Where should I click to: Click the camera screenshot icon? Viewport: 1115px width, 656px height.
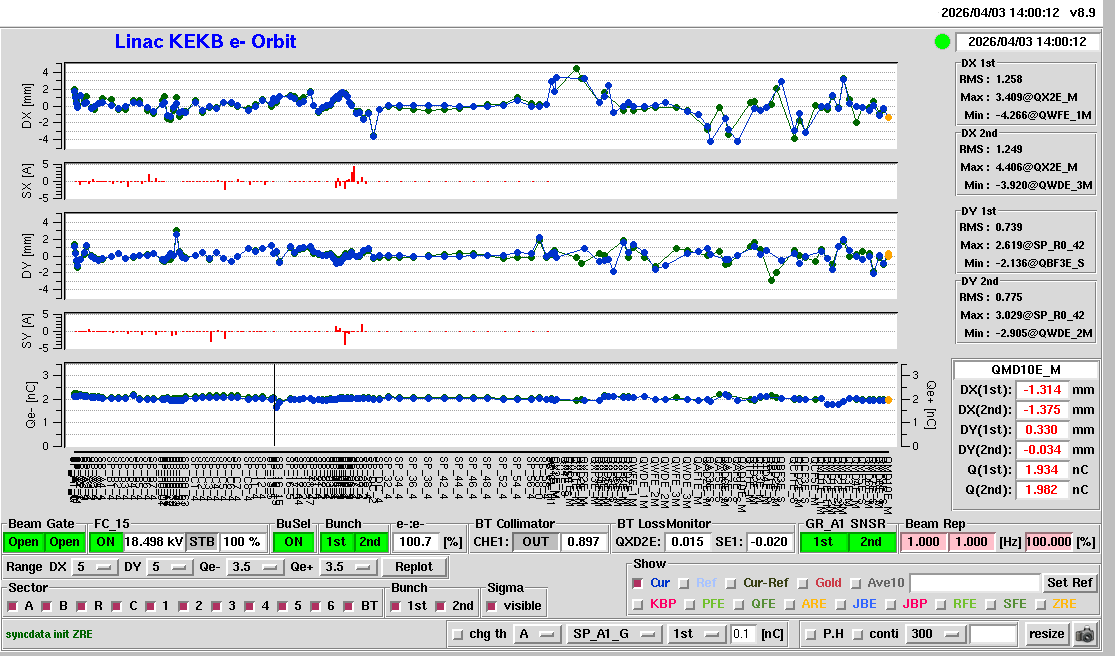[x=1084, y=634]
